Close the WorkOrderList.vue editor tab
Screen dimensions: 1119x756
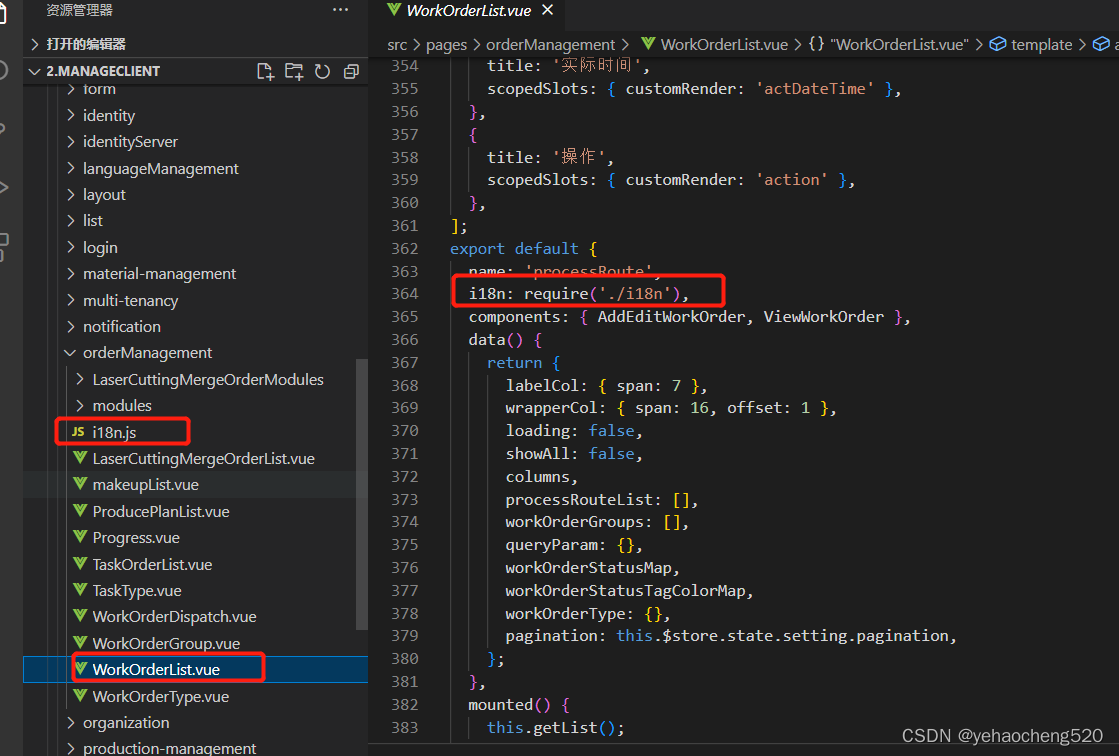547,10
